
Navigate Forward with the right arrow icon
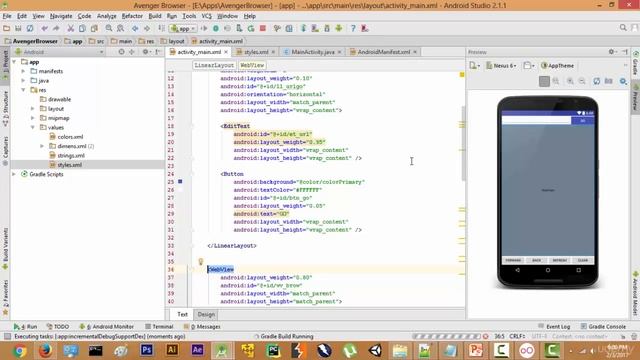(147, 29)
